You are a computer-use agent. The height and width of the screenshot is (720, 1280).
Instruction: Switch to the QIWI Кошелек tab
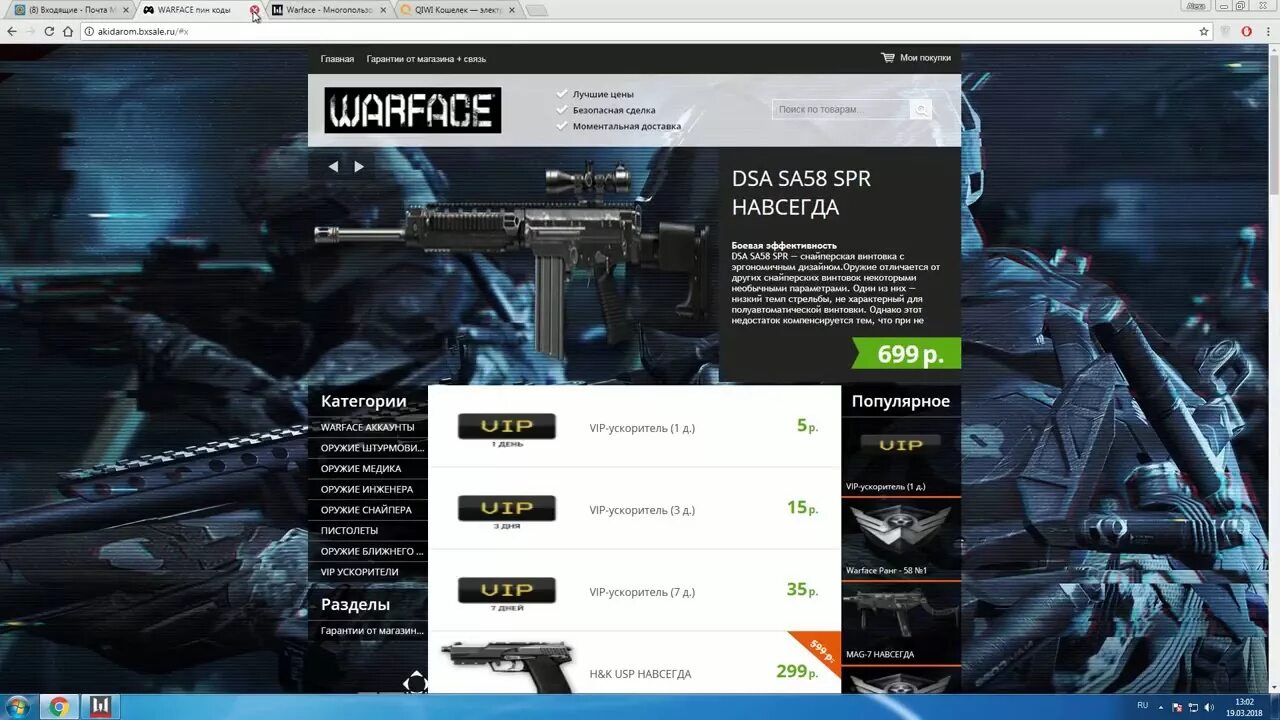[x=457, y=10]
